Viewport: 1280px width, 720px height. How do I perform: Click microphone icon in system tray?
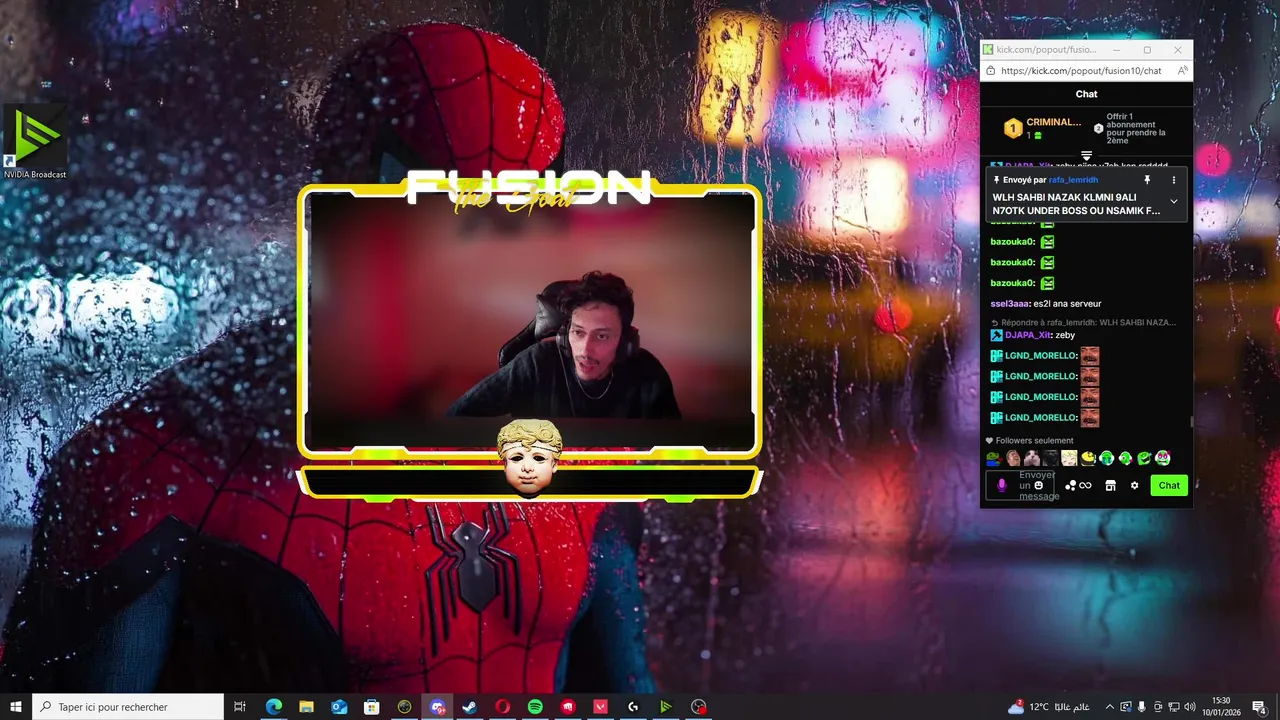(1142, 707)
